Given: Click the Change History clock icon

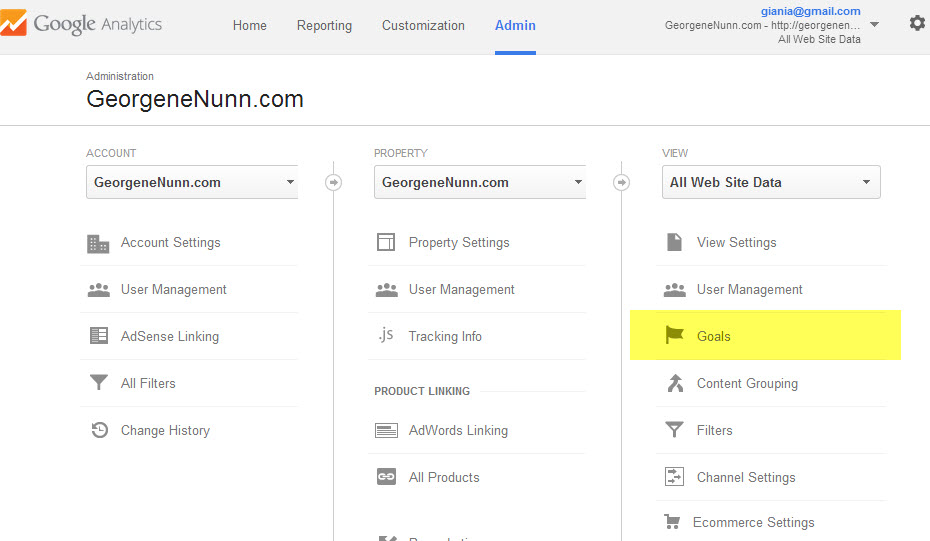Looking at the screenshot, I should point(100,429).
